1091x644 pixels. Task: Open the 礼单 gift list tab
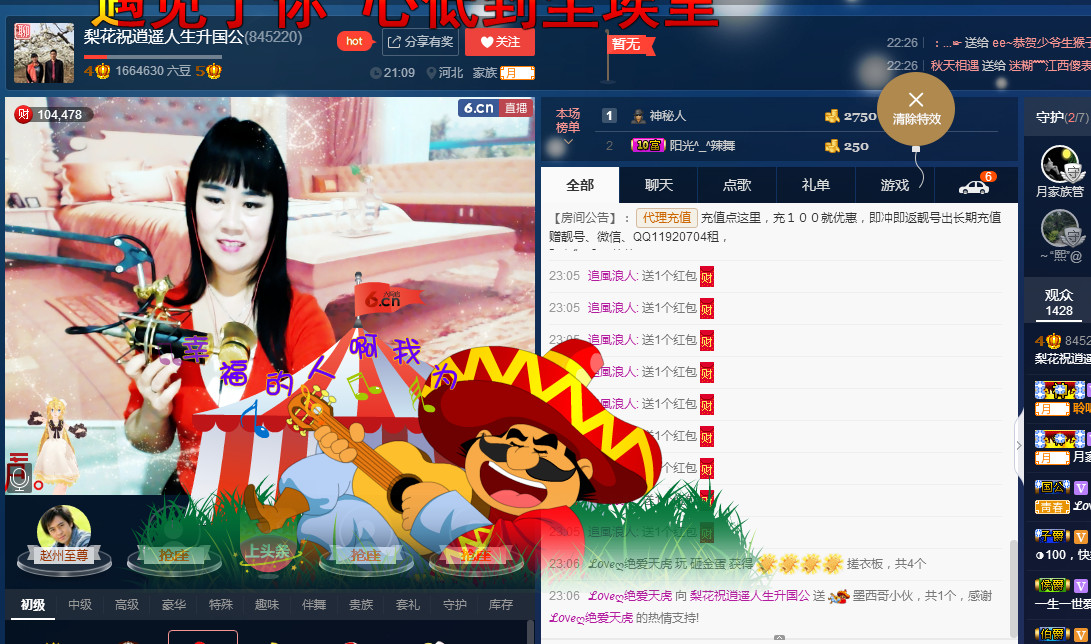(816, 185)
